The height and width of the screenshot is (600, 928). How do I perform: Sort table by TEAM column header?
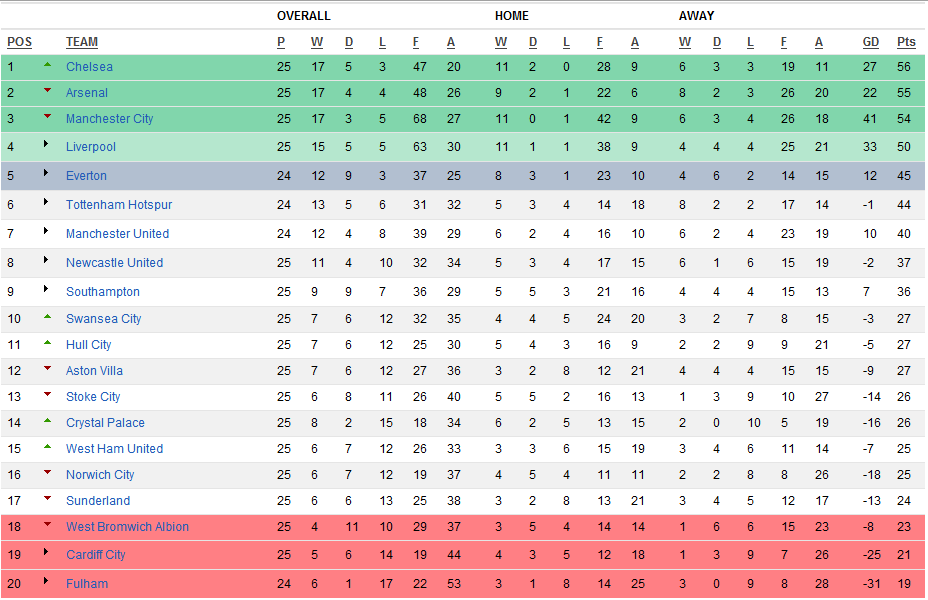82,42
